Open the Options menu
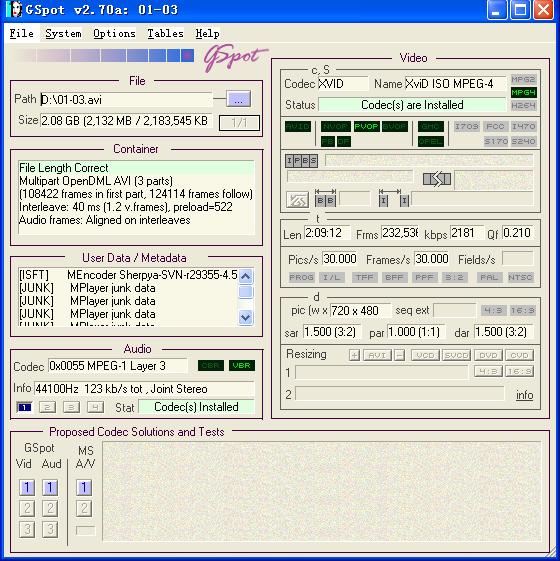This screenshot has height=561, width=560. (x=114, y=33)
